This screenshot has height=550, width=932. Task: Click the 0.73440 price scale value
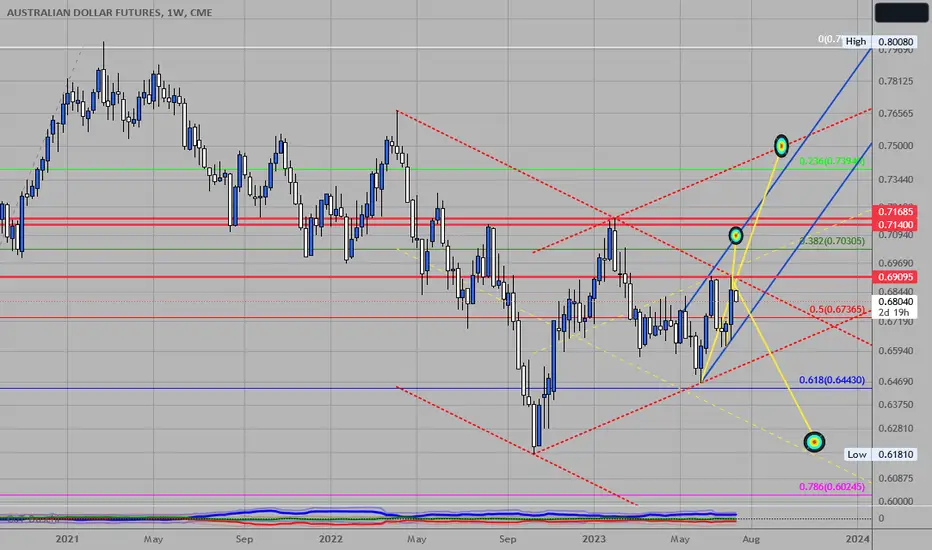pos(896,179)
